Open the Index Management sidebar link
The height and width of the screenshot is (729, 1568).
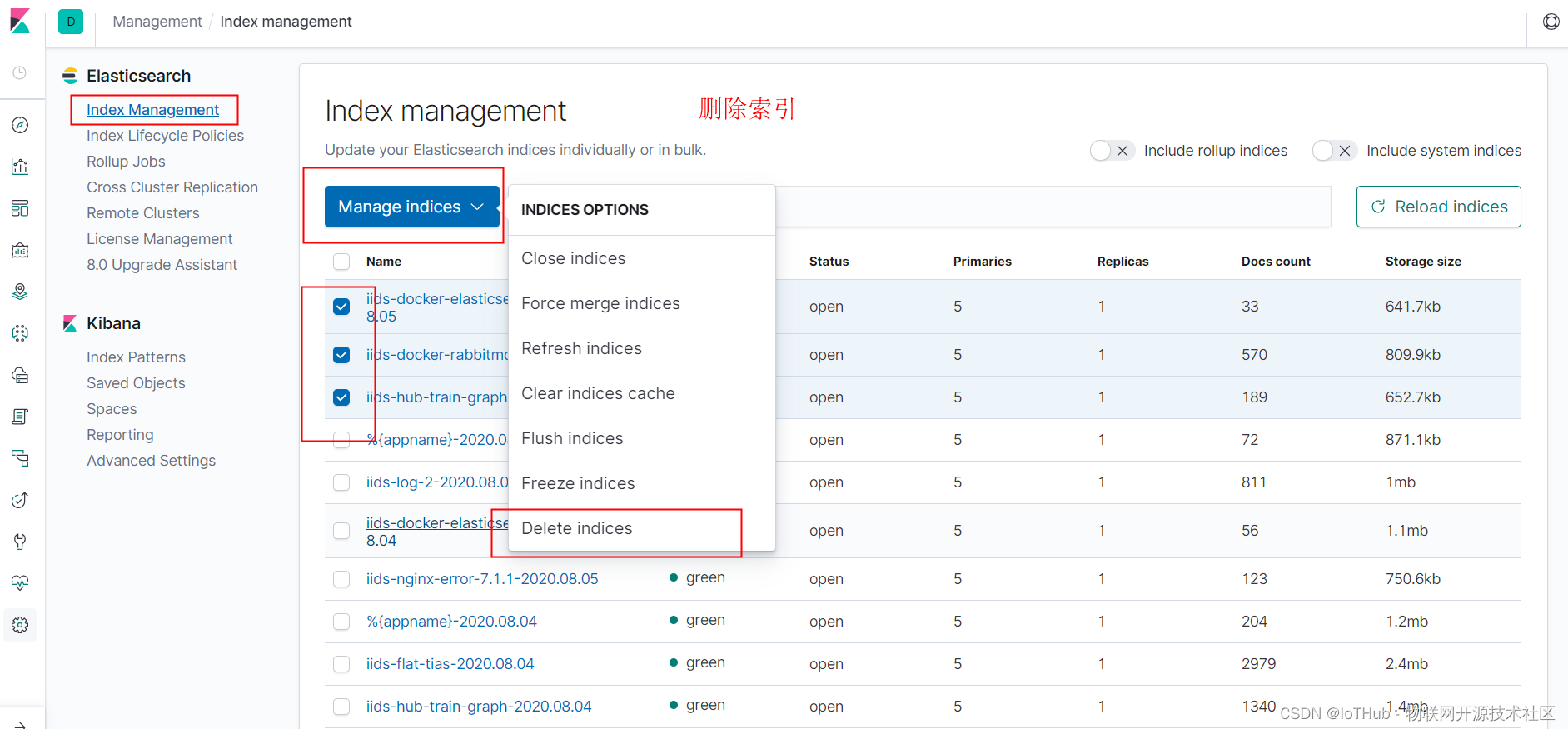coord(152,110)
